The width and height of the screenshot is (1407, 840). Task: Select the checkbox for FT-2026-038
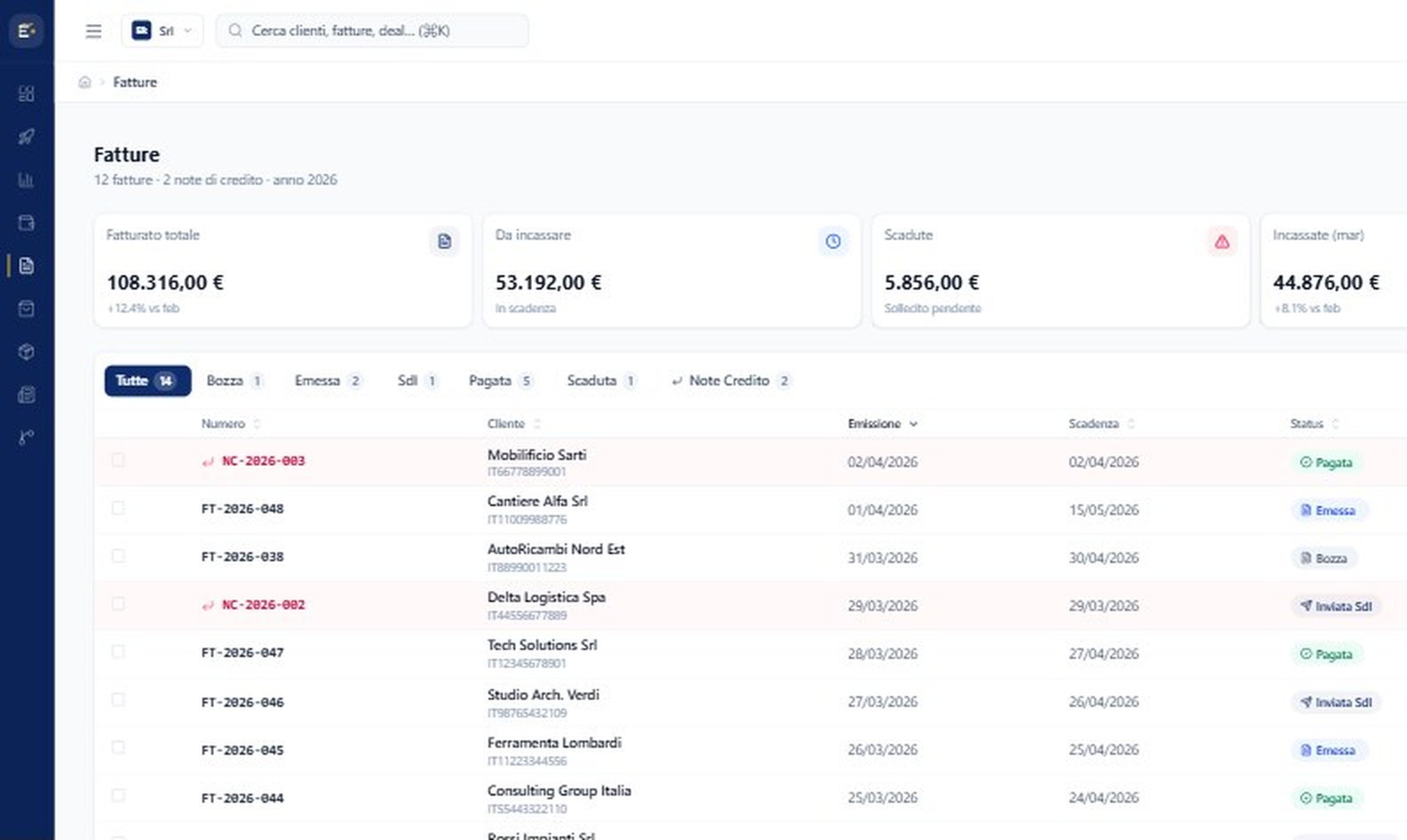click(x=118, y=556)
